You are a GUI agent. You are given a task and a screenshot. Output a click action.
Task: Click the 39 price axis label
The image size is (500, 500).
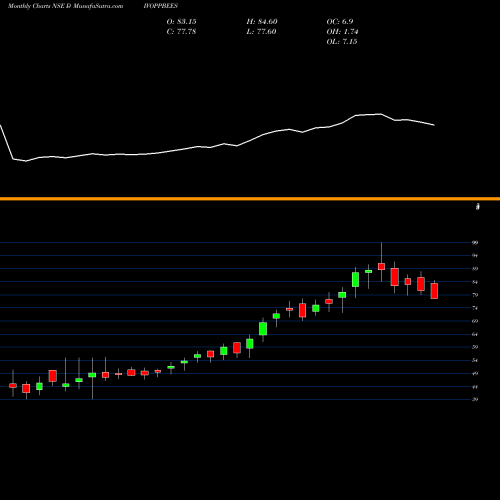(475, 399)
